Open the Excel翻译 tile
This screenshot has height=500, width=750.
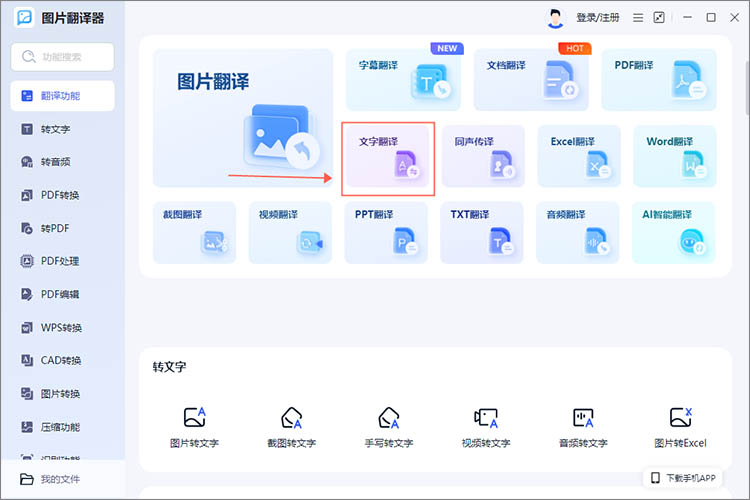coord(579,156)
